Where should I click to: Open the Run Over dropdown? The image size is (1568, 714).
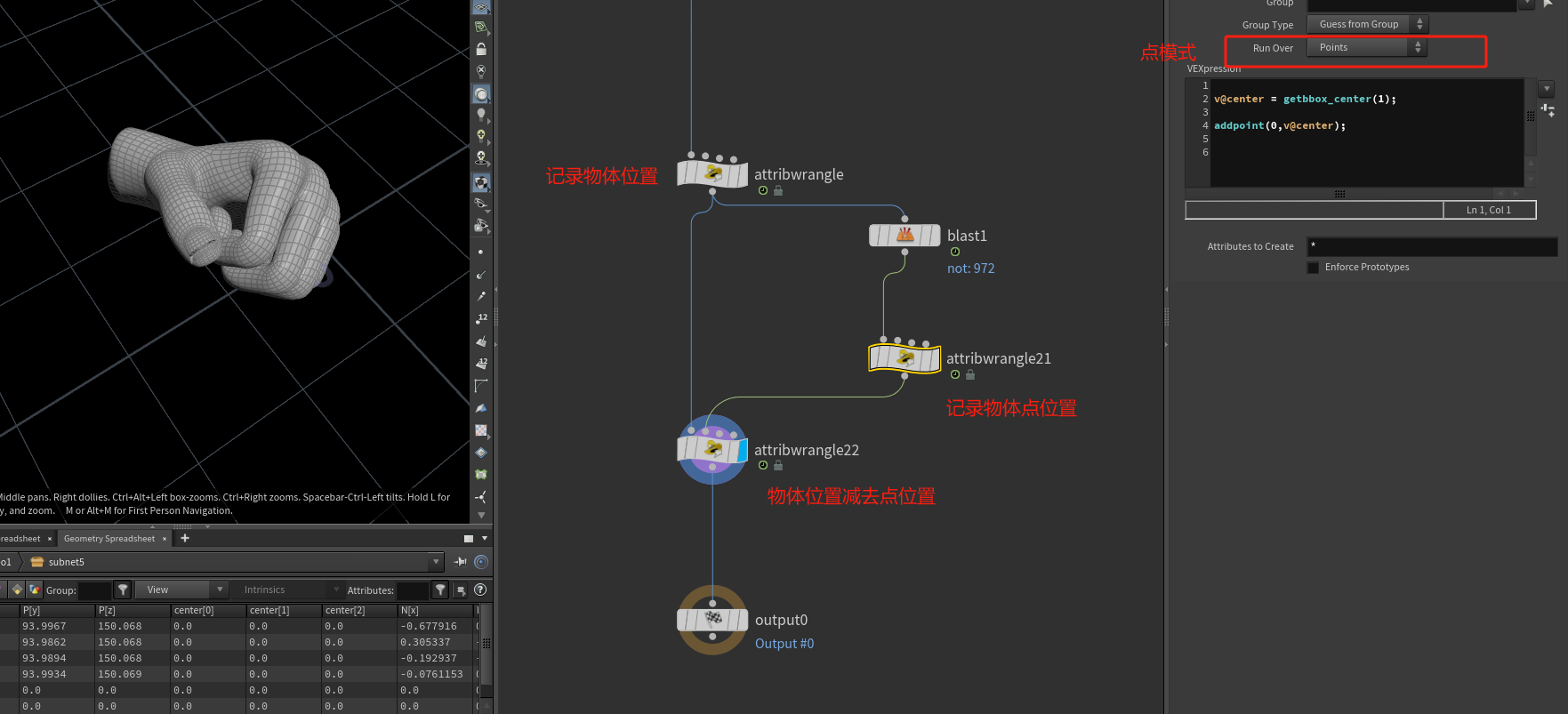coord(1367,48)
